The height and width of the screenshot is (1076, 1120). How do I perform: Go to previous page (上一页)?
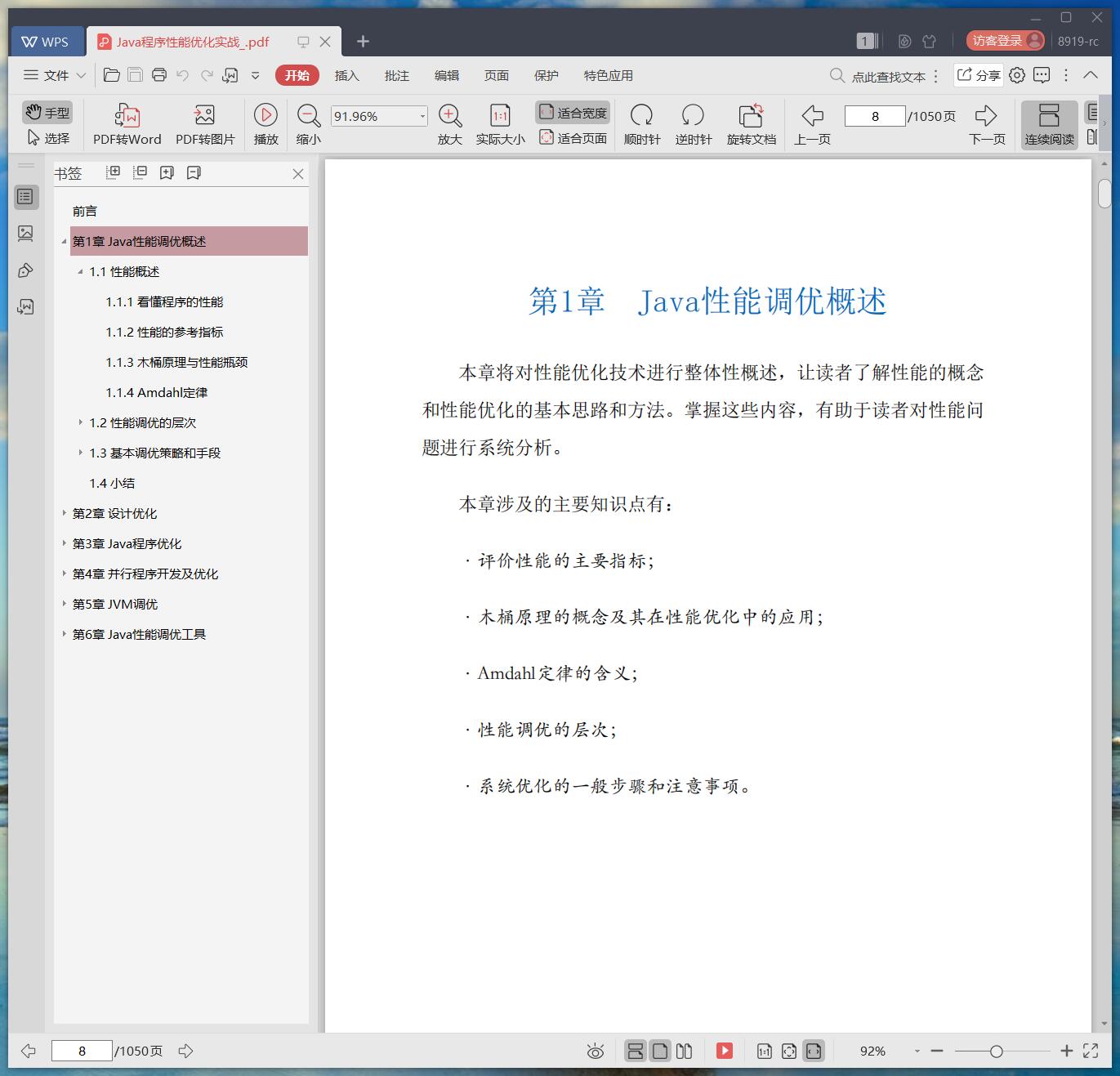[812, 124]
